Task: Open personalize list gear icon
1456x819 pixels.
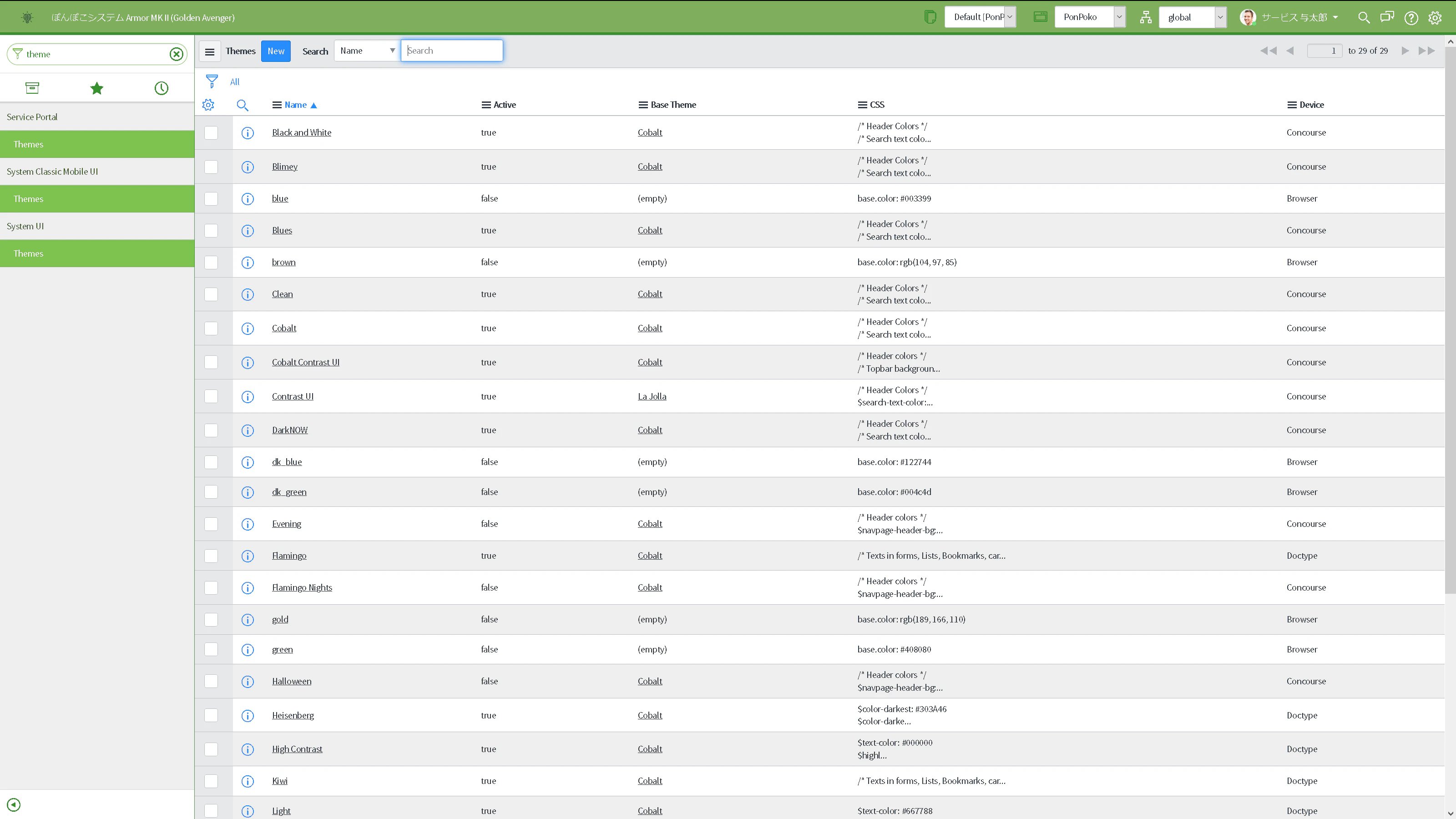Action: [x=208, y=105]
